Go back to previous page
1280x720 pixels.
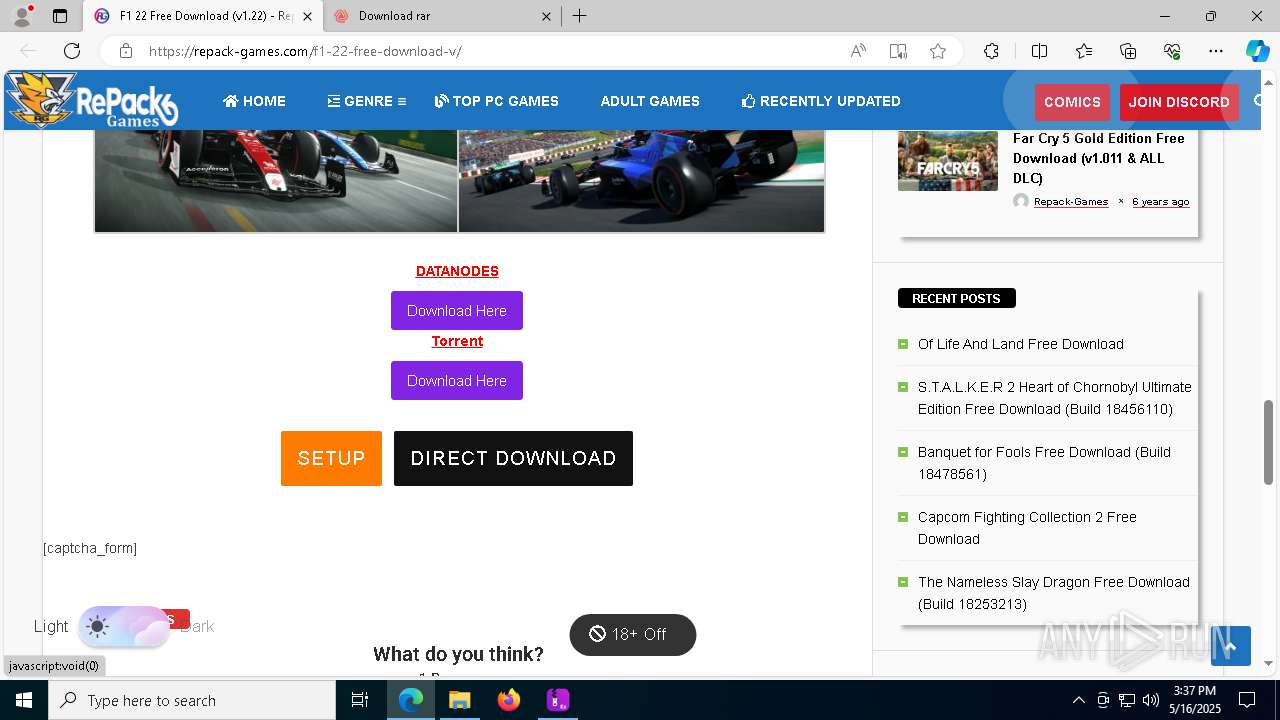pos(28,51)
